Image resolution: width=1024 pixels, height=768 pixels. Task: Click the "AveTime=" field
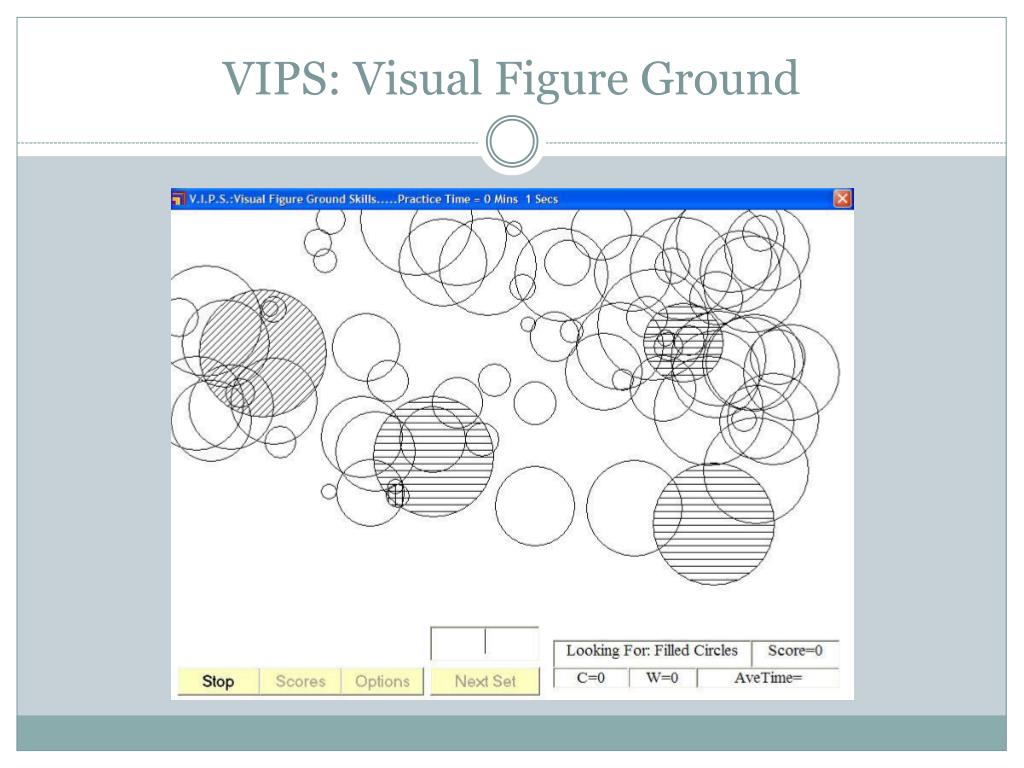tap(768, 678)
